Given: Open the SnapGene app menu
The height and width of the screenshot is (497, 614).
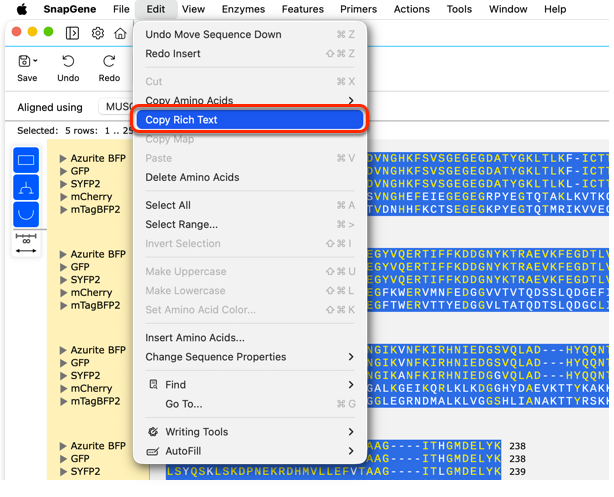Looking at the screenshot, I should click(x=70, y=9).
